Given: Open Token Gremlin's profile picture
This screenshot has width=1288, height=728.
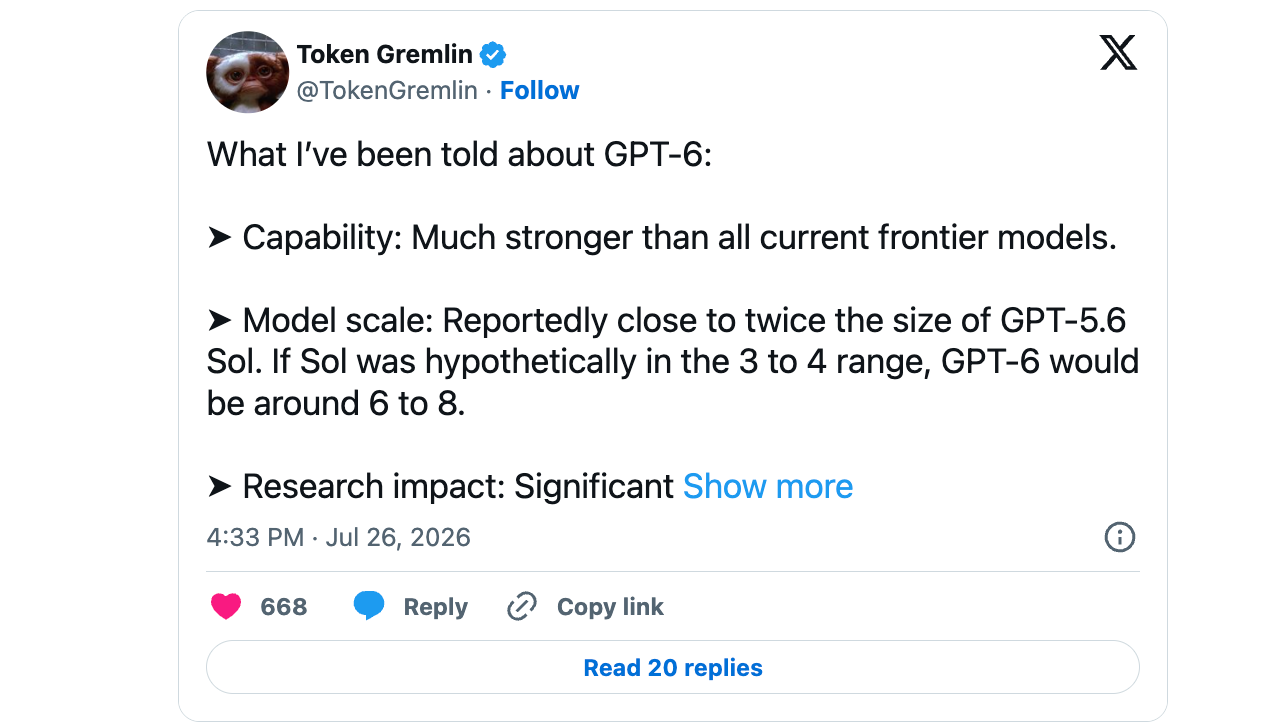Looking at the screenshot, I should click(247, 72).
